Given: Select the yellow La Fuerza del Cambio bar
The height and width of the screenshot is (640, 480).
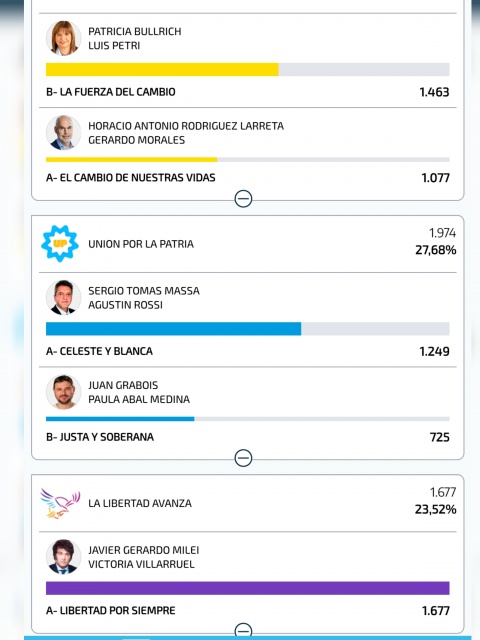Looking at the screenshot, I should pyautogui.click(x=247, y=69).
